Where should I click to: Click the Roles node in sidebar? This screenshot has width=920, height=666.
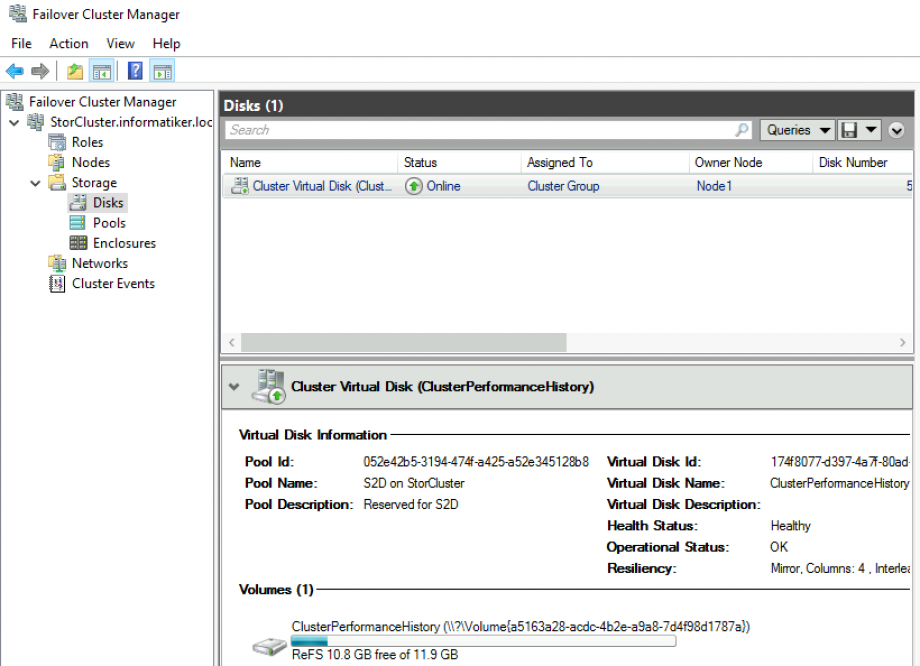click(x=87, y=141)
